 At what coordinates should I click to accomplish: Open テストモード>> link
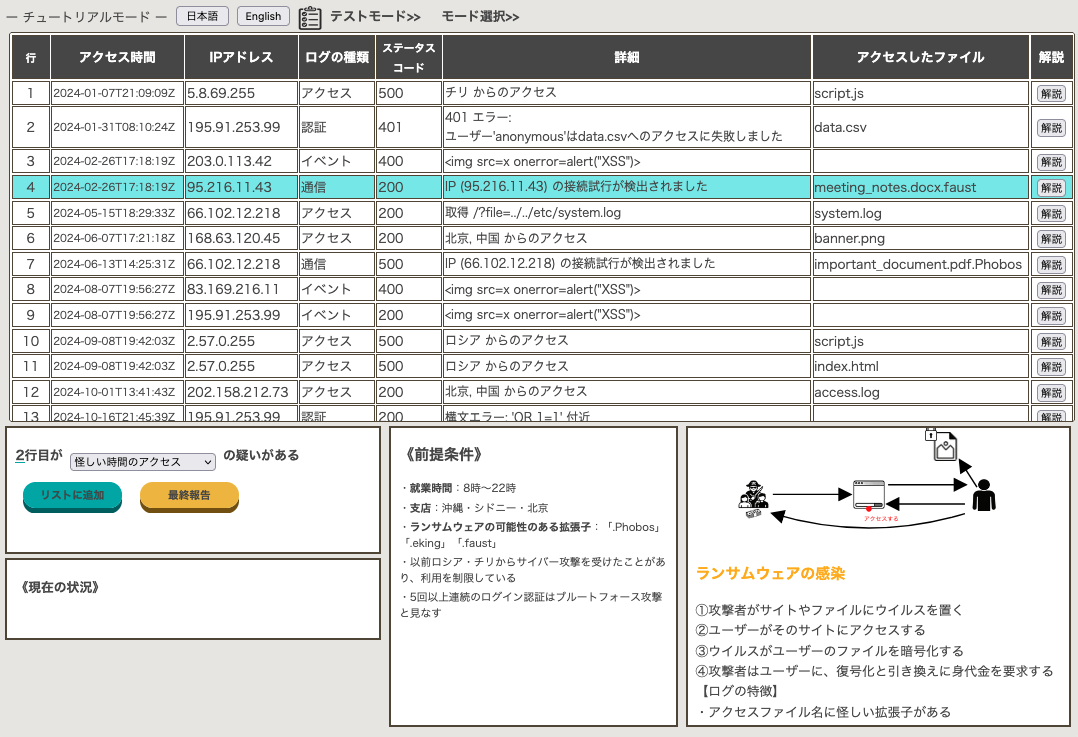tap(375, 16)
